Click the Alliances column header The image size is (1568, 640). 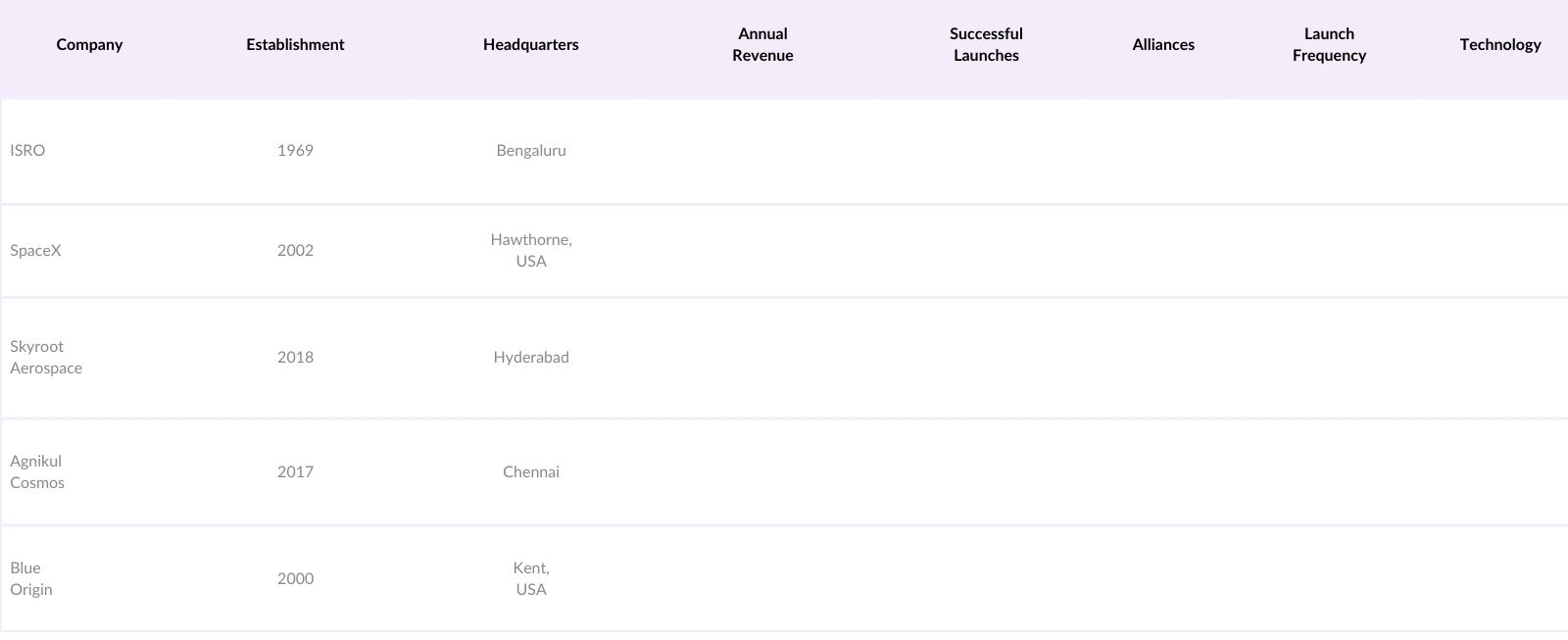click(1163, 44)
